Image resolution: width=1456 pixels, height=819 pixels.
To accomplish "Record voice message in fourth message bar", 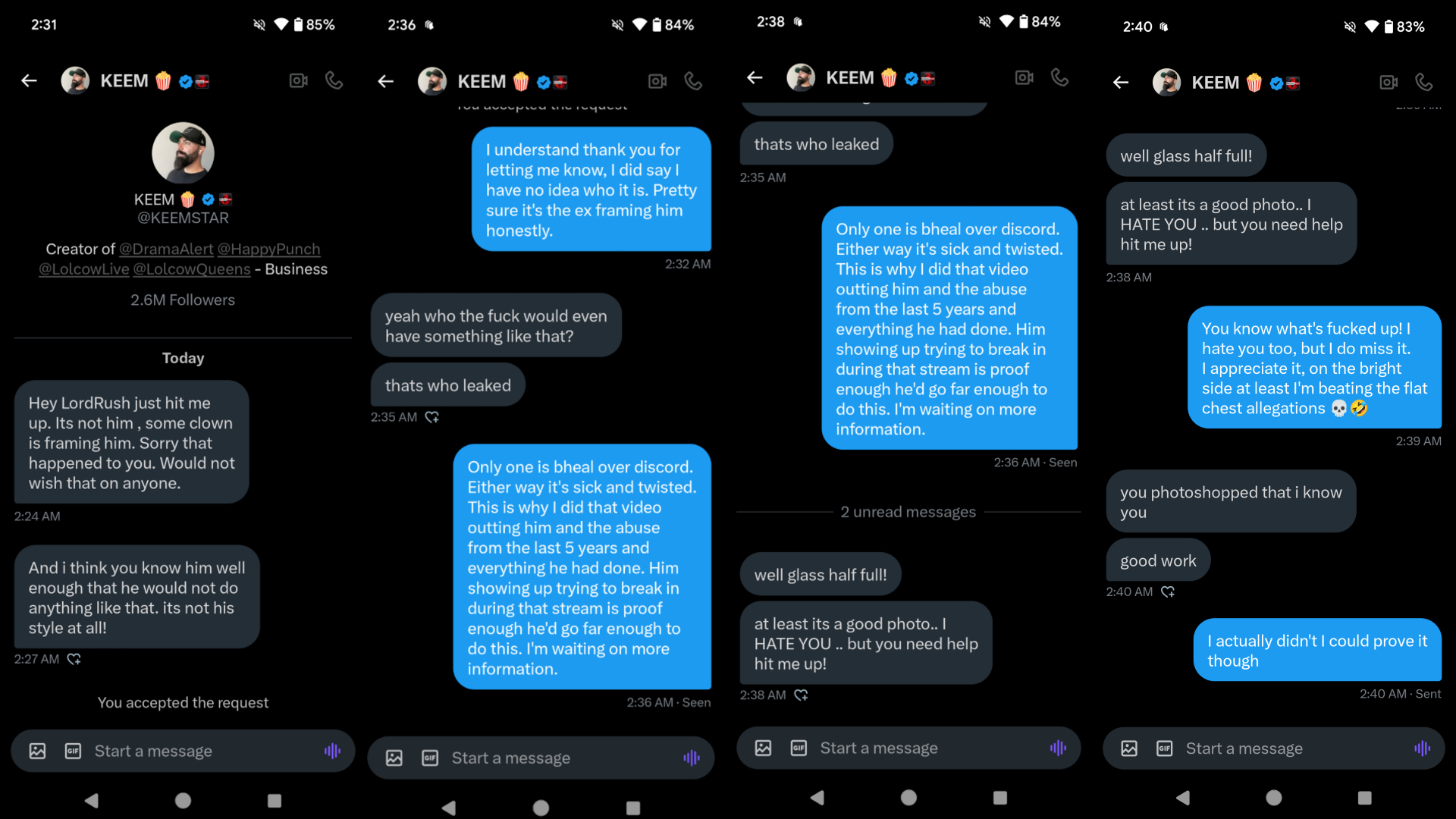I will pos(1422,748).
